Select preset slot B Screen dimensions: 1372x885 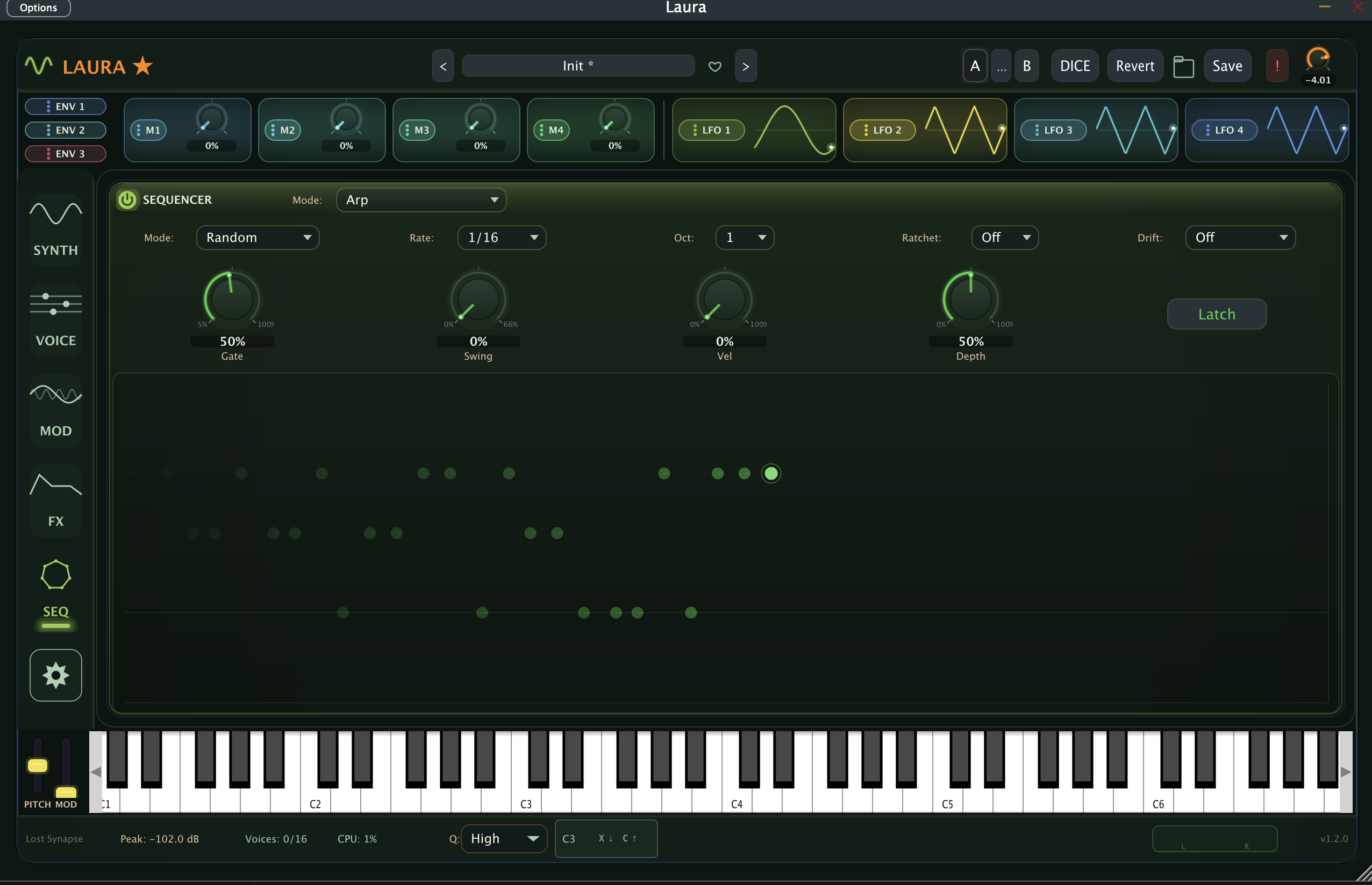click(1027, 66)
